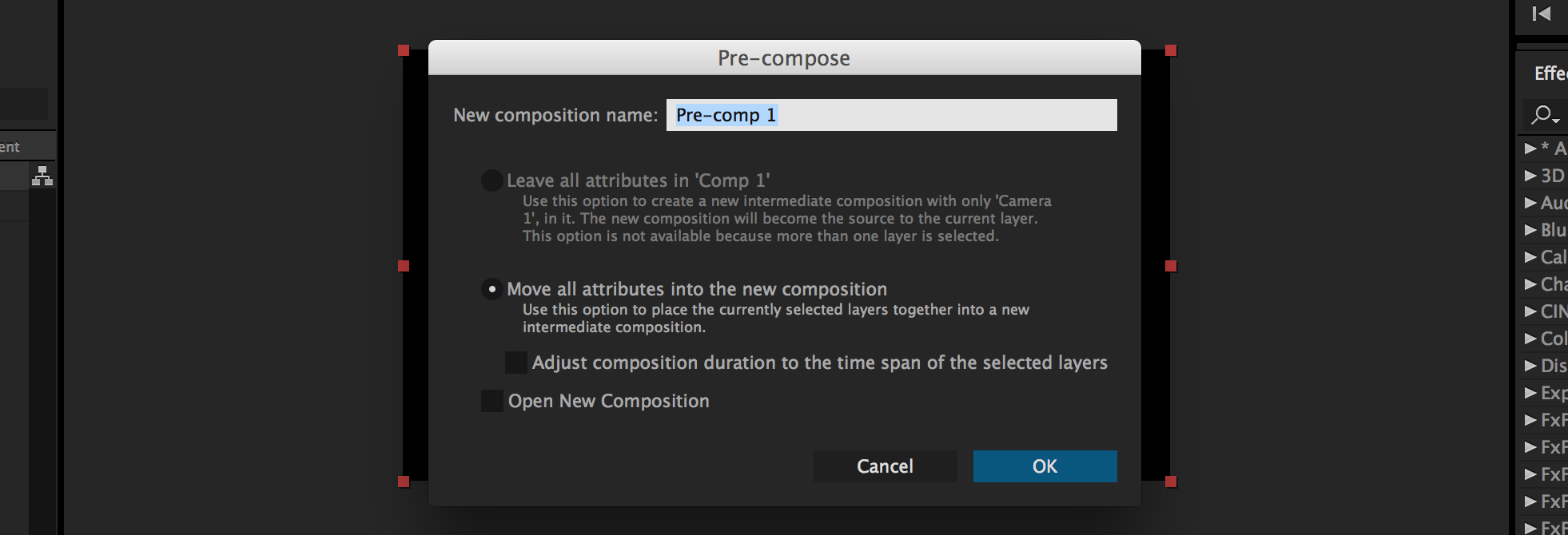Screen dimensions: 1568x535
Task: Check the Open New Composition box
Action: (492, 401)
